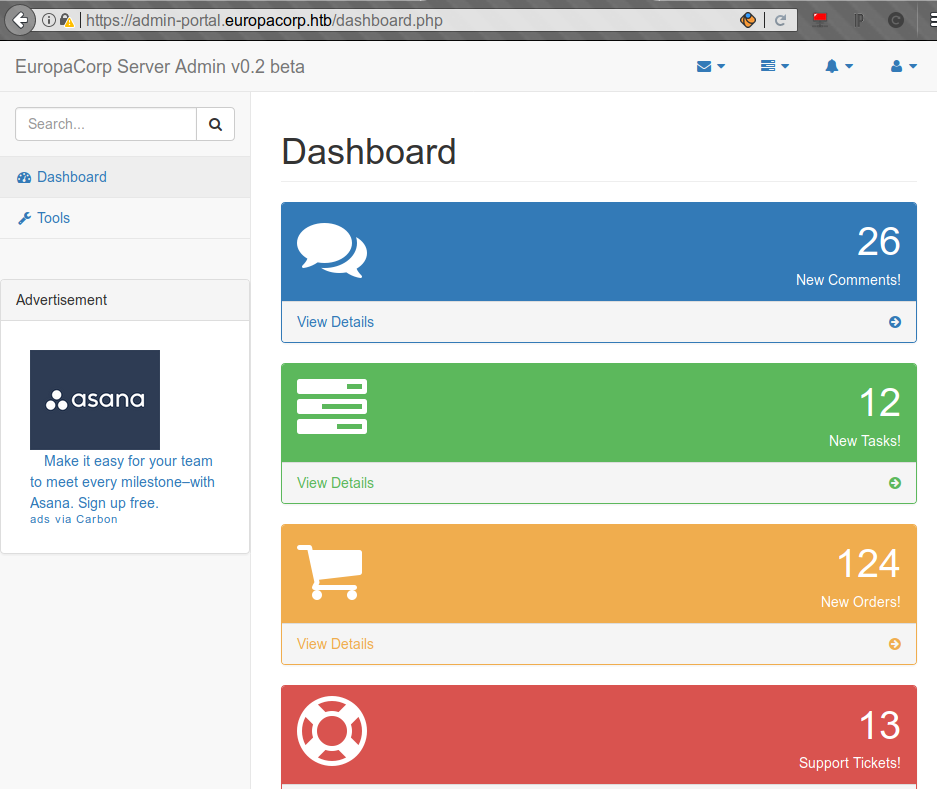Click the 26 New Comments count
937x789 pixels.
click(x=878, y=241)
